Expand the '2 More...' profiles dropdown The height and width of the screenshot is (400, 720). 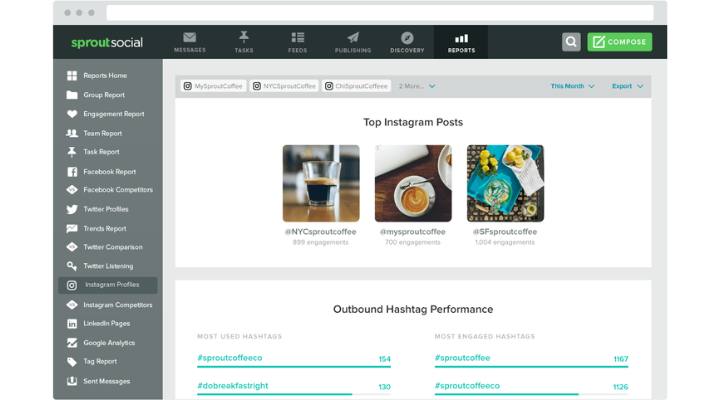tap(417, 86)
